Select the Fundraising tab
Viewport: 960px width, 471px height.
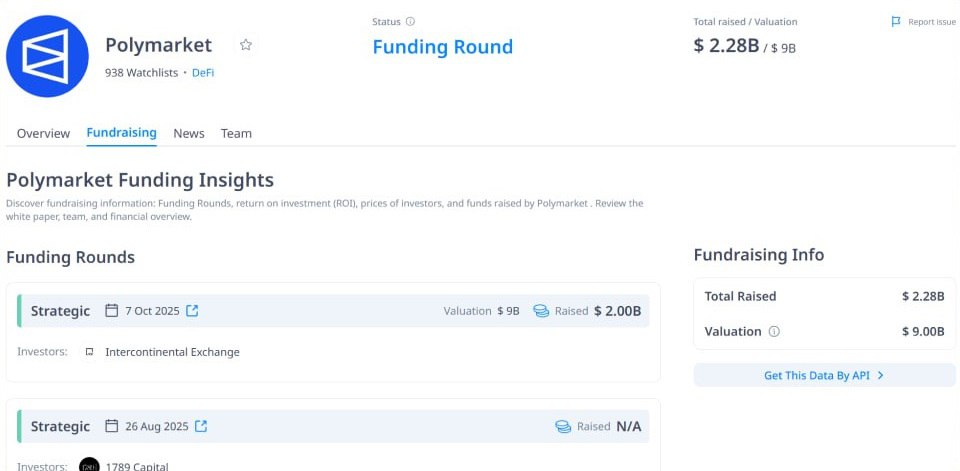[x=121, y=133]
